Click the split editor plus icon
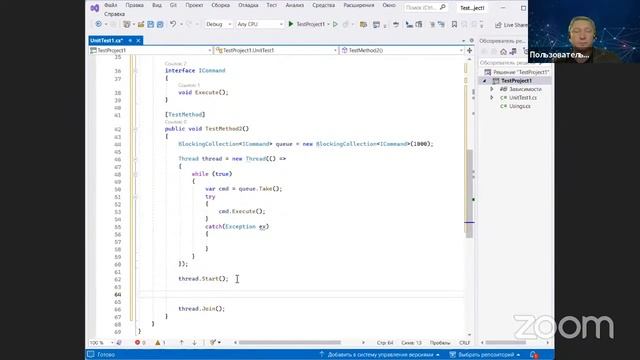The width and height of the screenshot is (640, 360). 469,50
